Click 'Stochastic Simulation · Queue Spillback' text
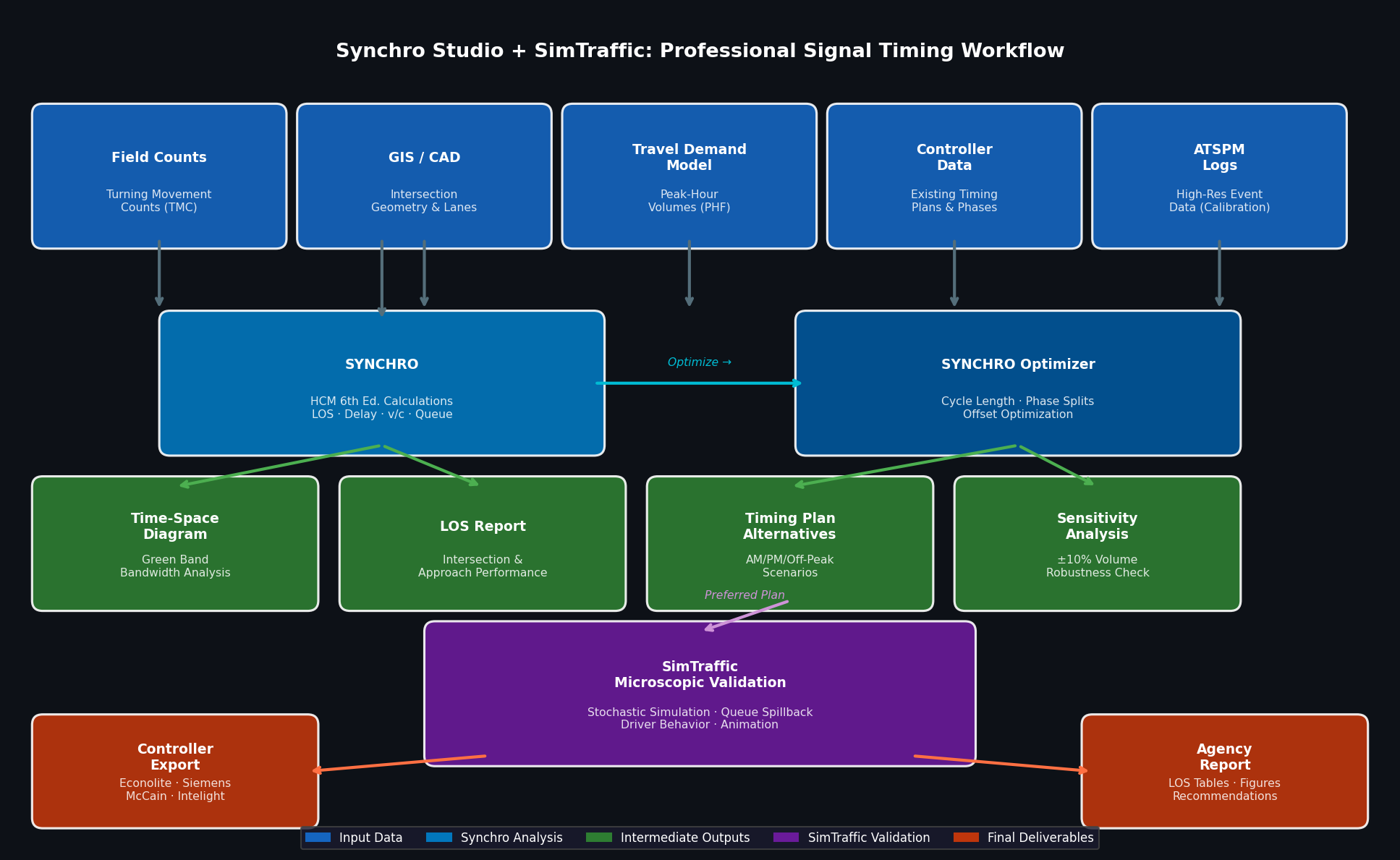 [700, 712]
